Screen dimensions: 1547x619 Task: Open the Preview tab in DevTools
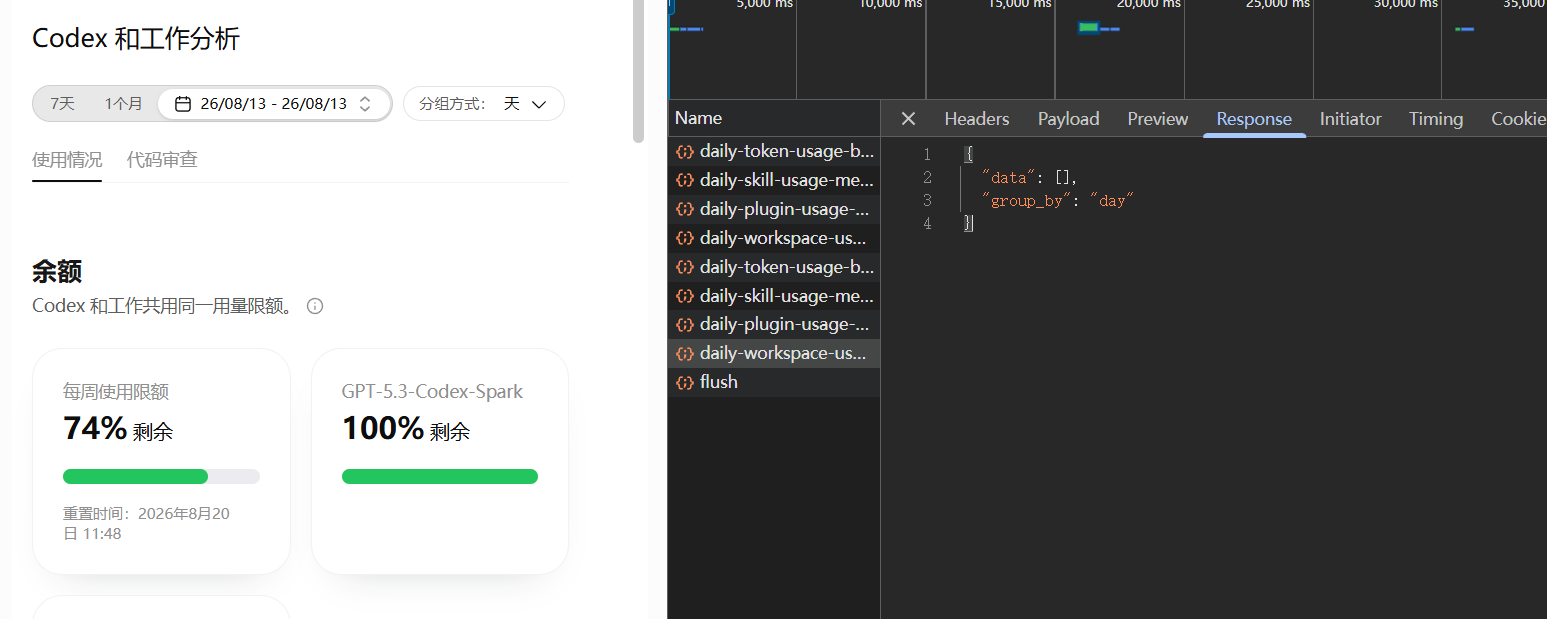(x=1158, y=119)
